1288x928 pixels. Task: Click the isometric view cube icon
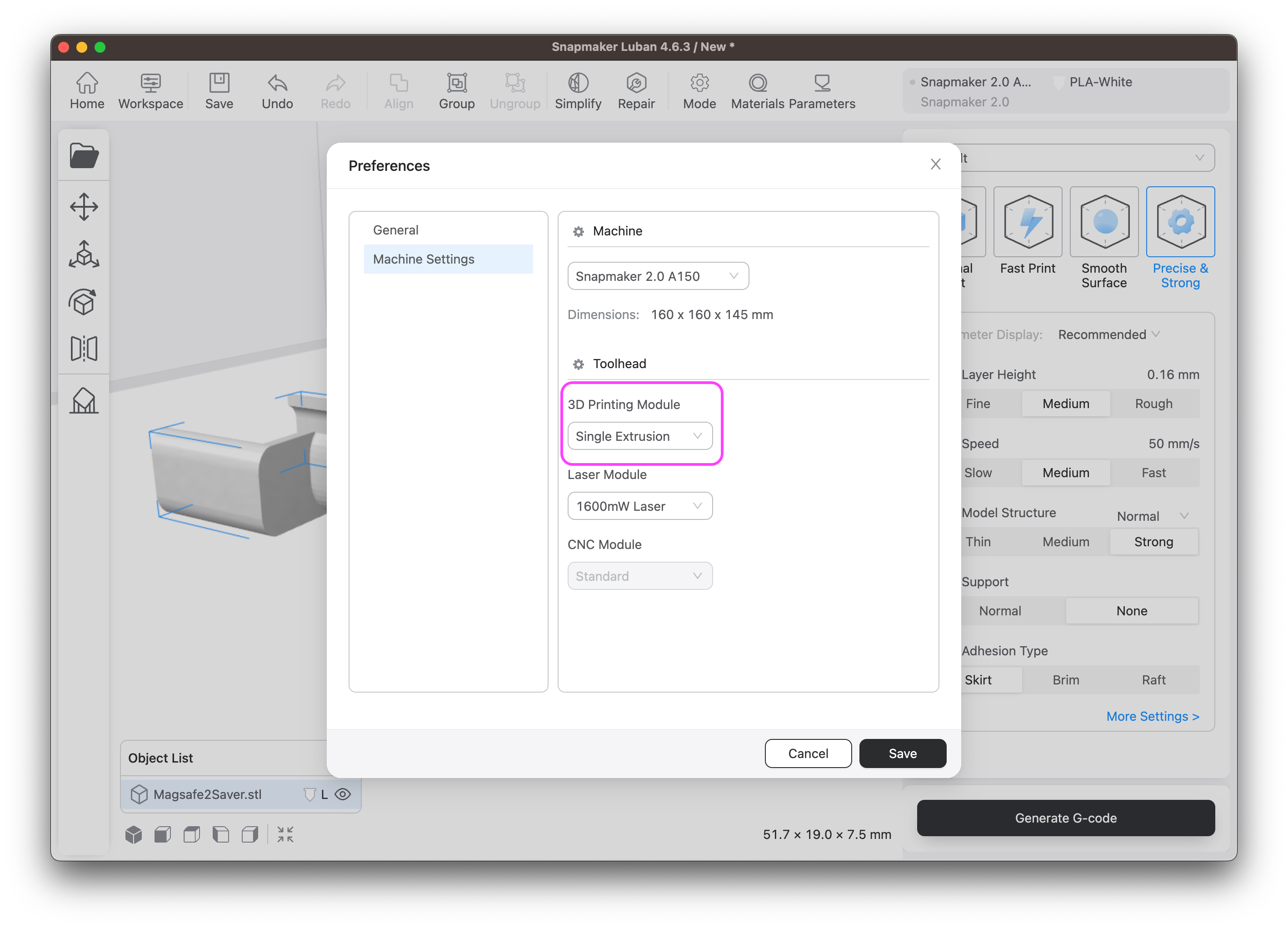tap(134, 834)
